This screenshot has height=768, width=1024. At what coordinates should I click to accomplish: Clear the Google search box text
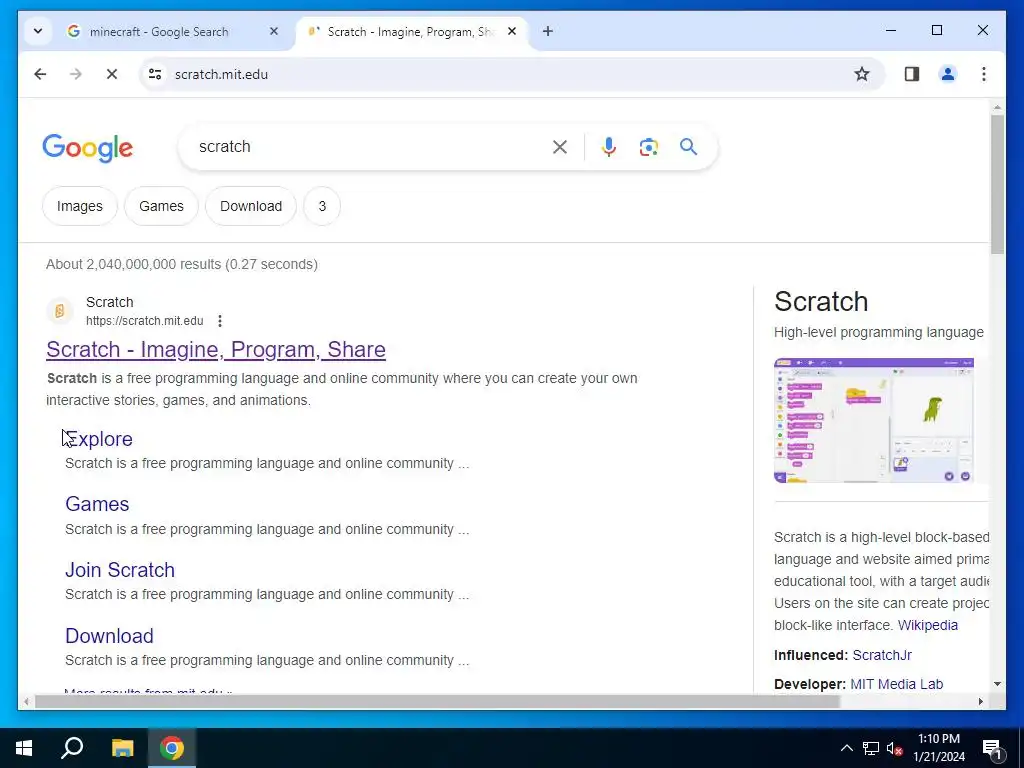560,147
